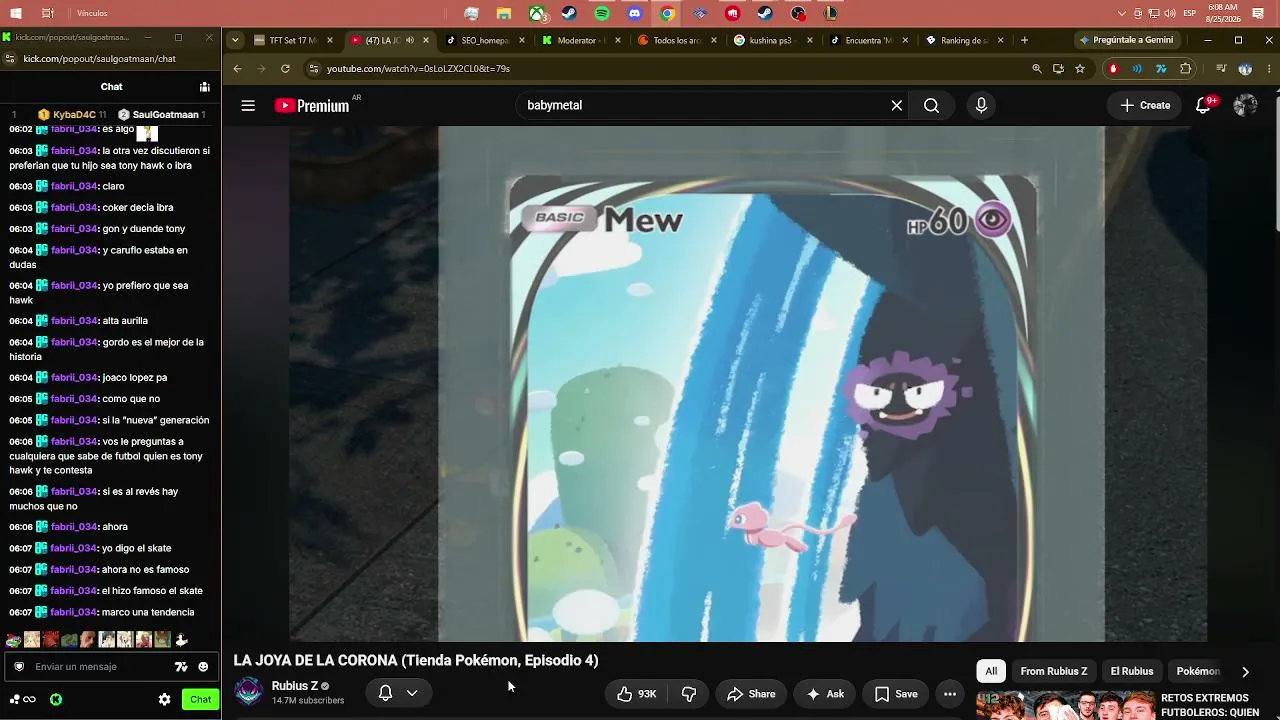Start a voice search with the microphone
Viewport: 1280px width, 720px height.
pyautogui.click(x=981, y=105)
